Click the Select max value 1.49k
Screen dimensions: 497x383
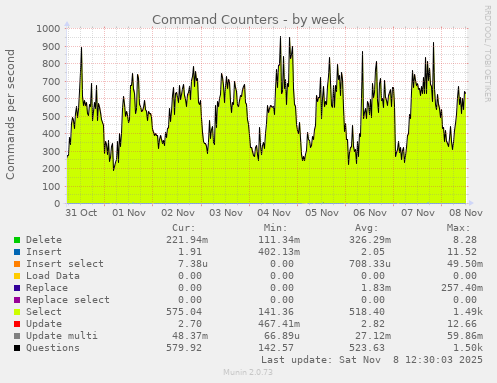point(468,312)
